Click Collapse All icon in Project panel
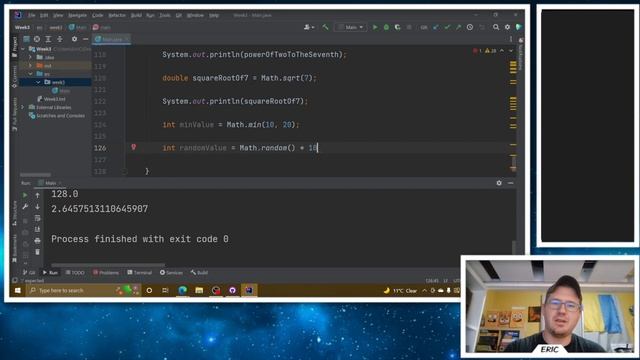Viewport: 640px width, 360px height. 60,39
